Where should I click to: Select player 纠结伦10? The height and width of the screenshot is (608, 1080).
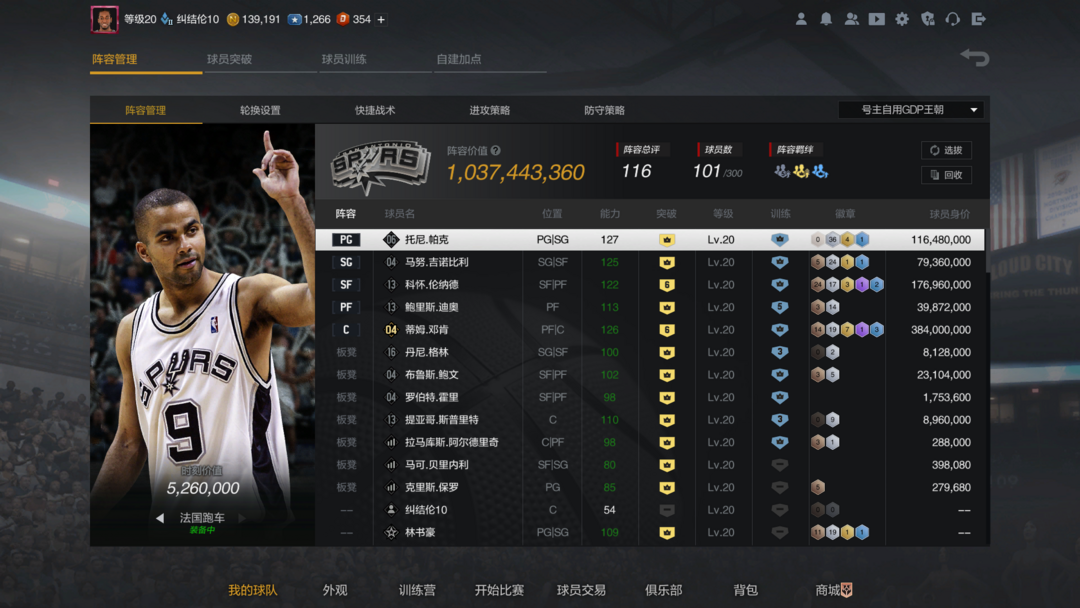[x=426, y=510]
